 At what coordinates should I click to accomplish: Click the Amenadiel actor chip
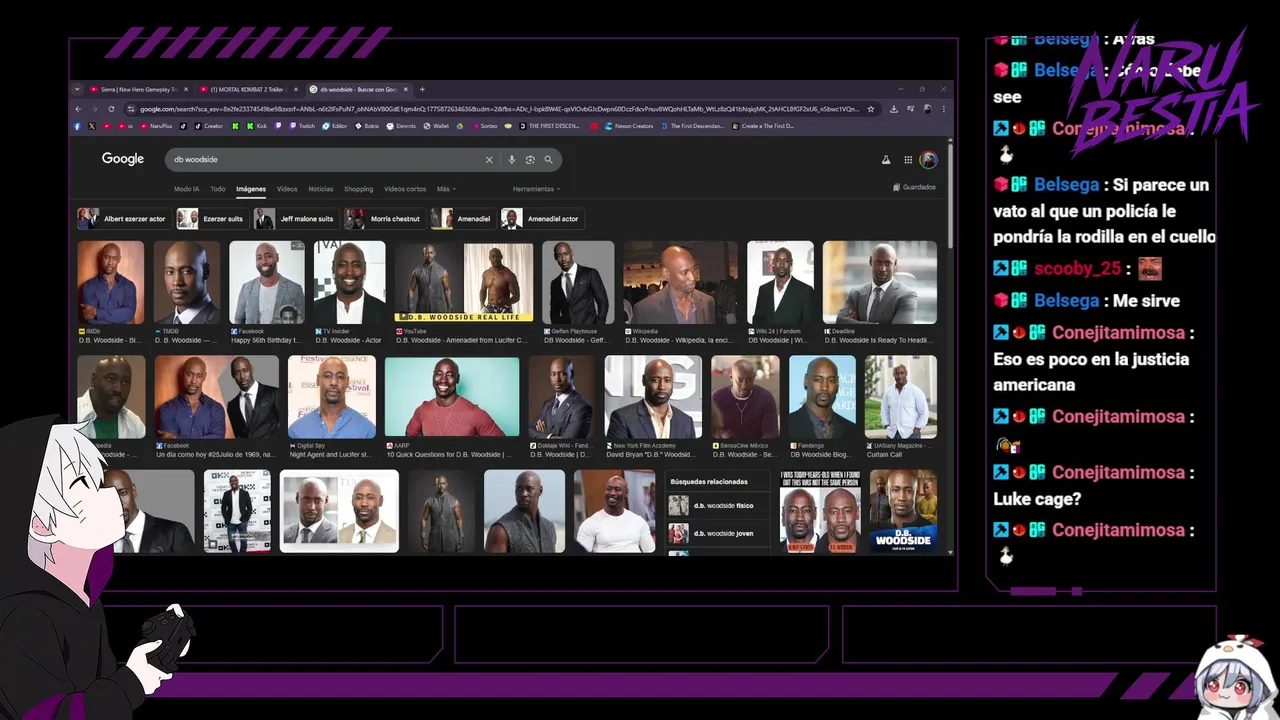click(x=541, y=219)
